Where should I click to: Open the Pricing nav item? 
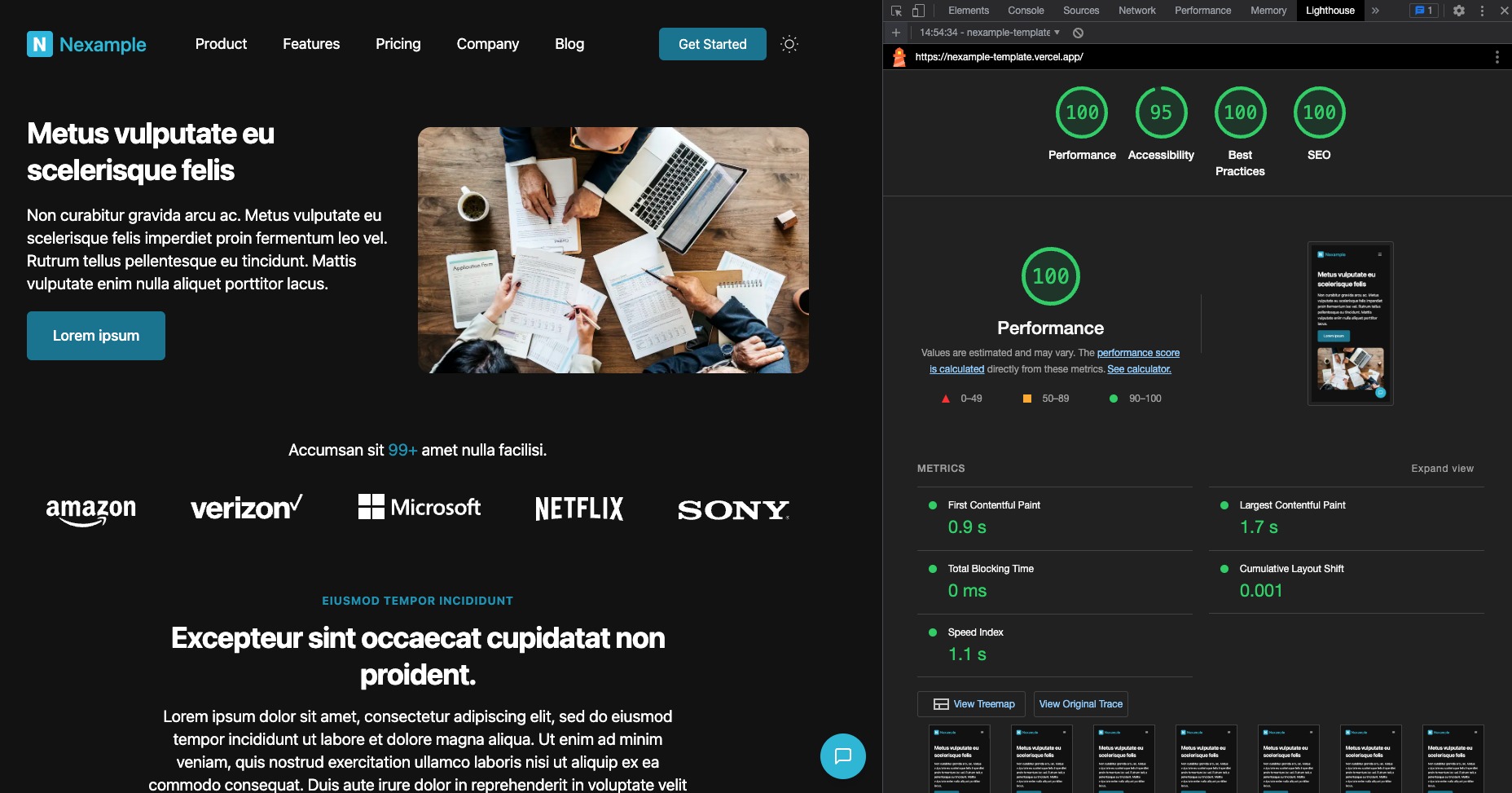[x=398, y=44]
